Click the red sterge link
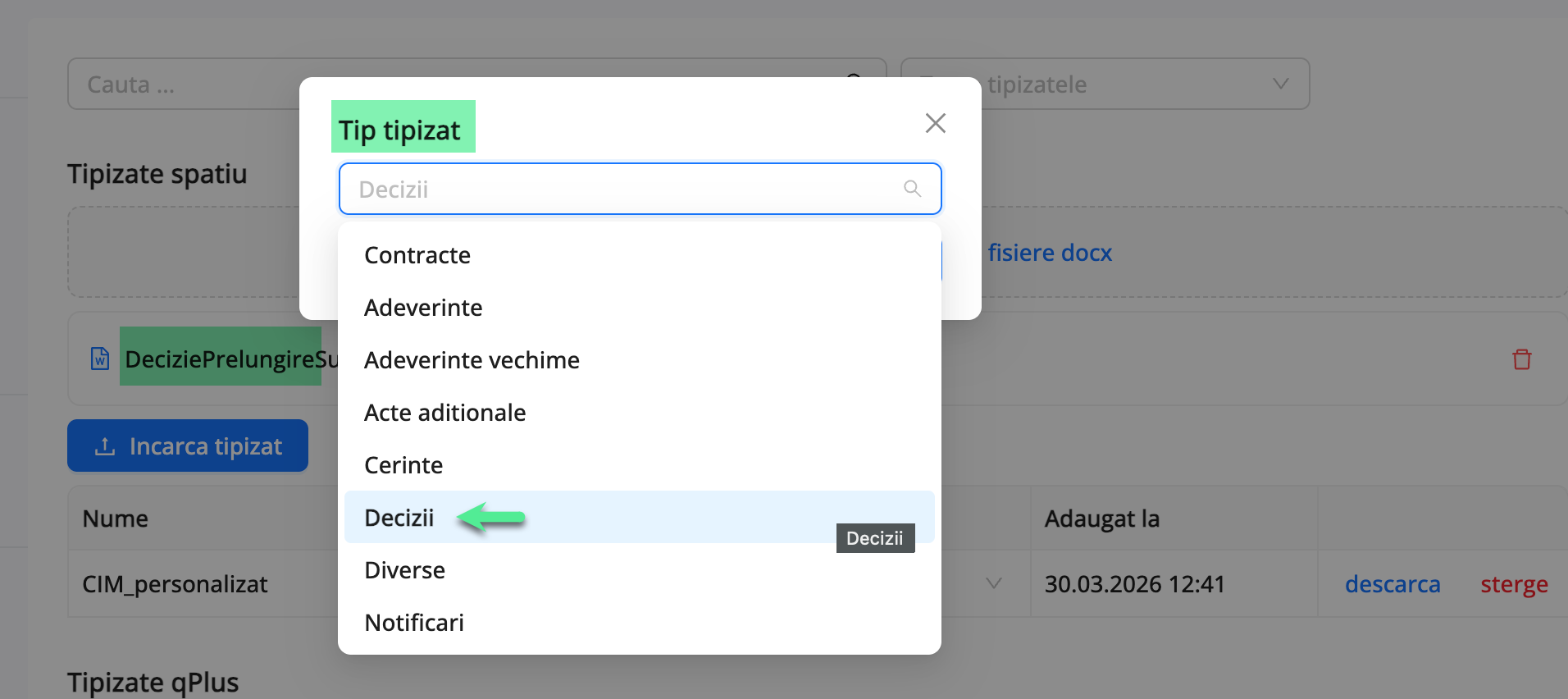 click(1514, 584)
